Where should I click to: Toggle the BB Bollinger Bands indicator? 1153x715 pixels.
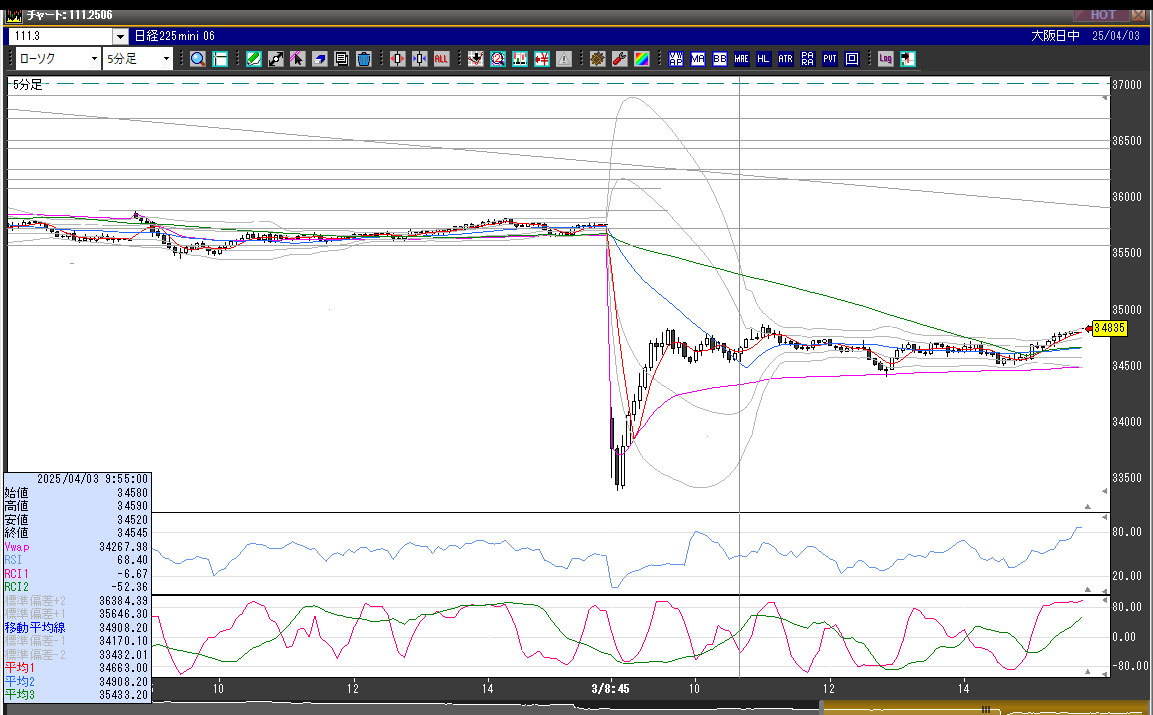(x=720, y=59)
